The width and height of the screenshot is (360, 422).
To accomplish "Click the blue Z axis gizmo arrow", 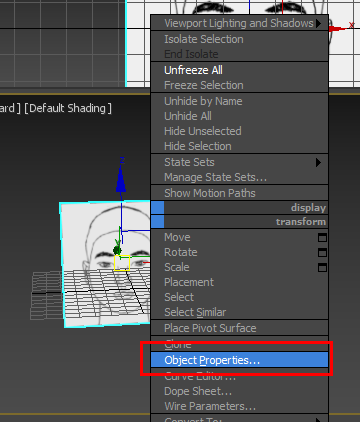I will (121, 180).
